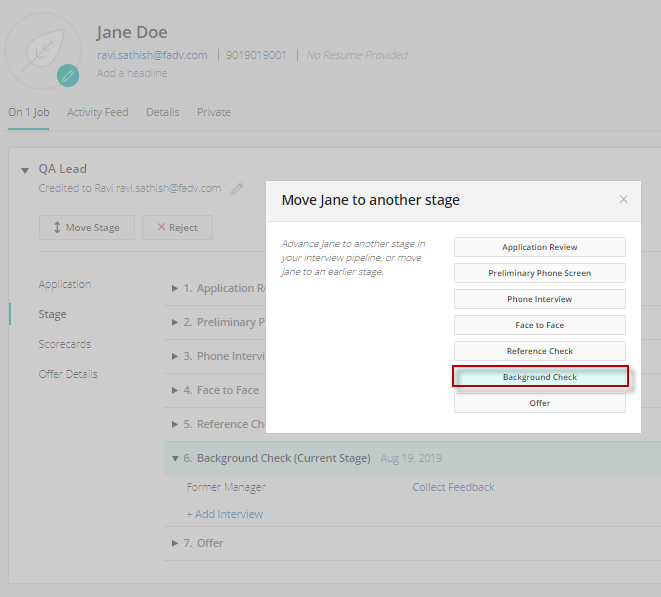
Task: Click the Reject button
Action: pyautogui.click(x=177, y=228)
